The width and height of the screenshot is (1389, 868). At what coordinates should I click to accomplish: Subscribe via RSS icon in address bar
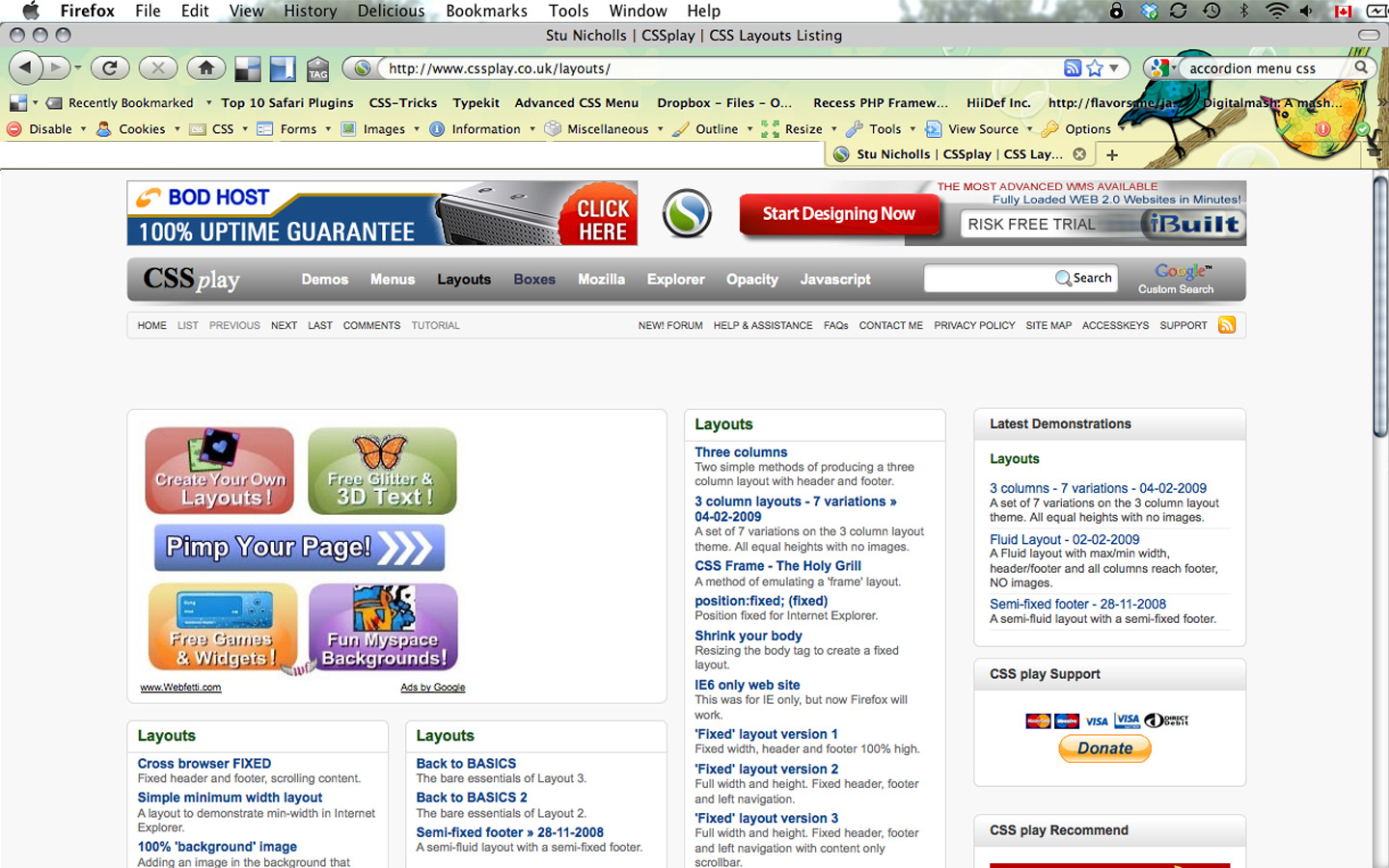click(1072, 68)
